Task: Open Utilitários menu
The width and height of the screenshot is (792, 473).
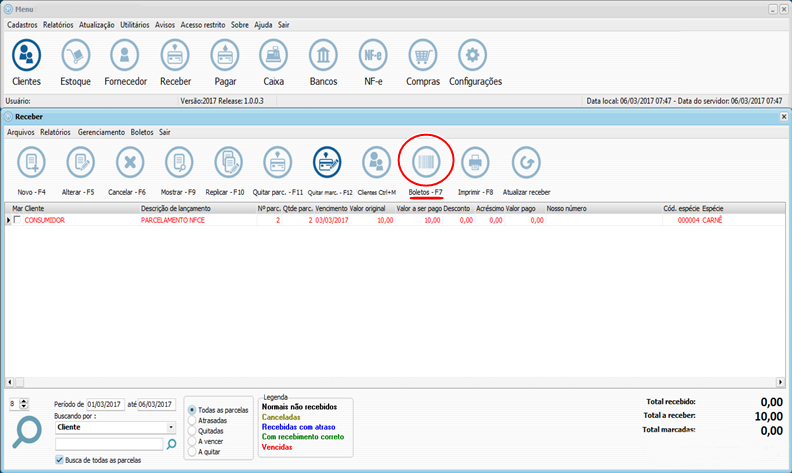Action: [135, 25]
